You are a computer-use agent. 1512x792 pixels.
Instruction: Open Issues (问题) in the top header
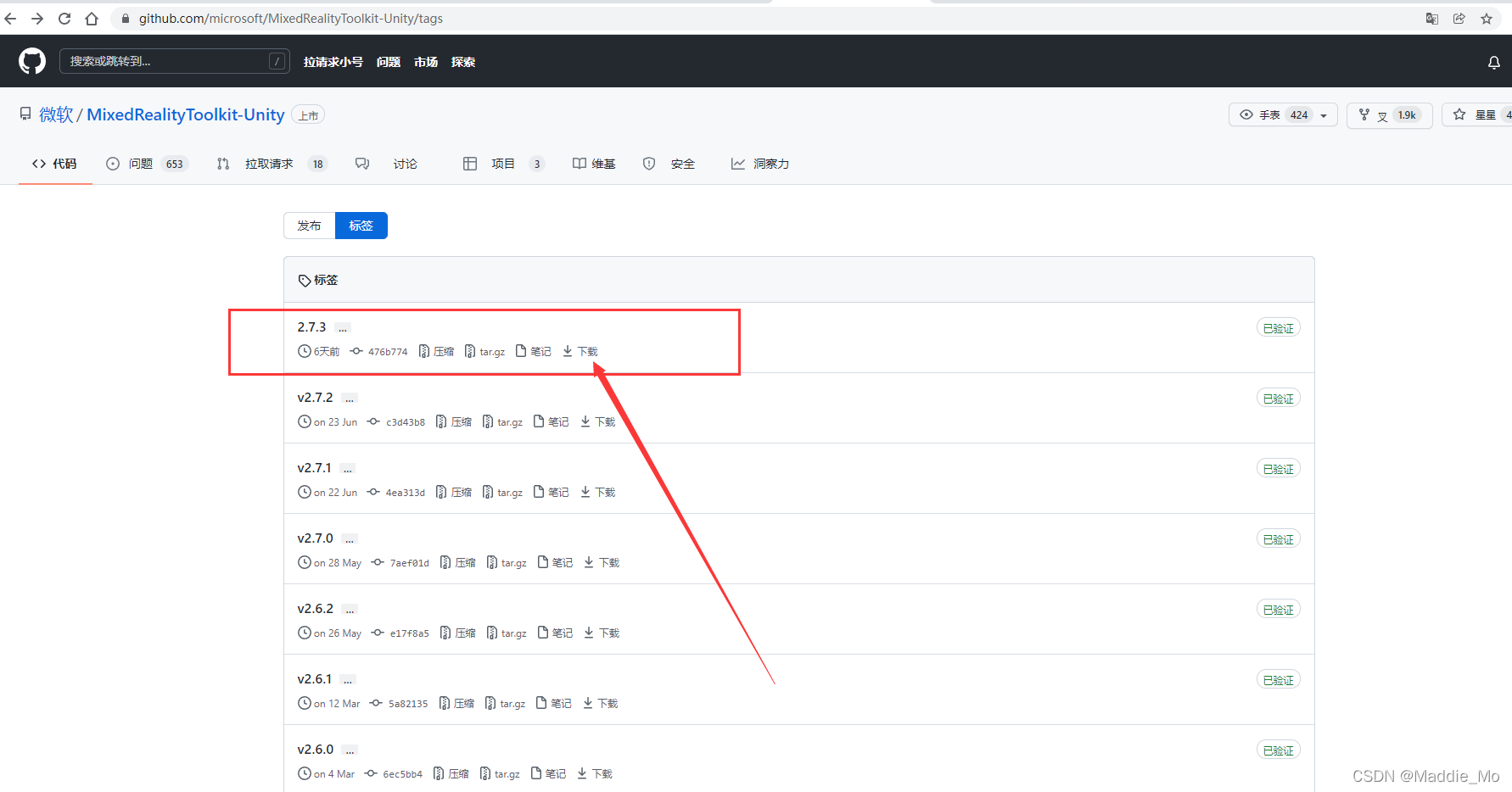coord(389,62)
